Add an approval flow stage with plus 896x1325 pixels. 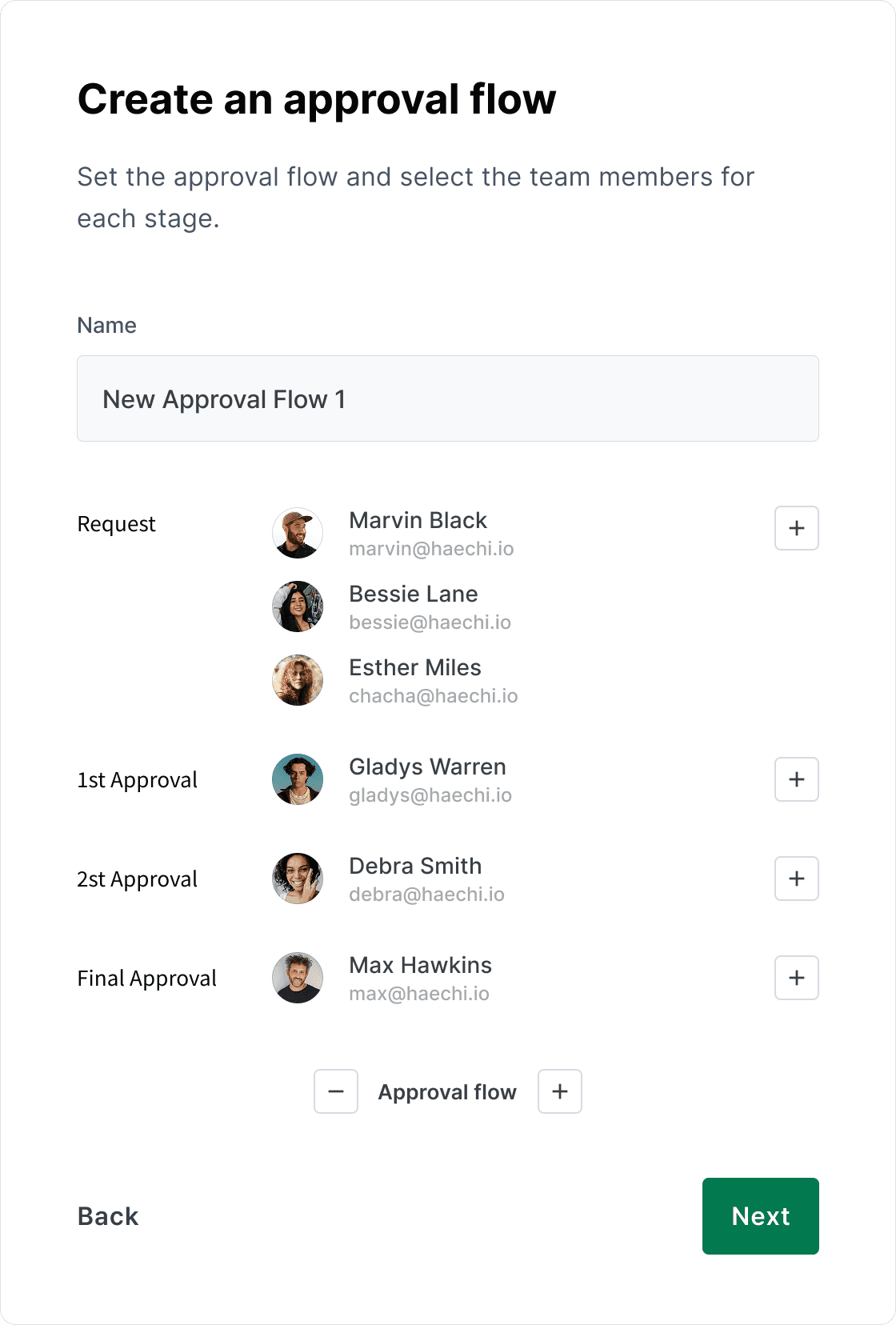pyautogui.click(x=560, y=1091)
